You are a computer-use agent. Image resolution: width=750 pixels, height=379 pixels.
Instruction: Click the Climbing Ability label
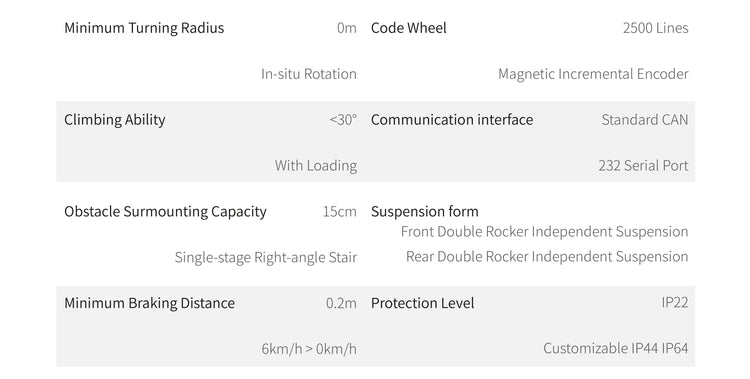(115, 120)
